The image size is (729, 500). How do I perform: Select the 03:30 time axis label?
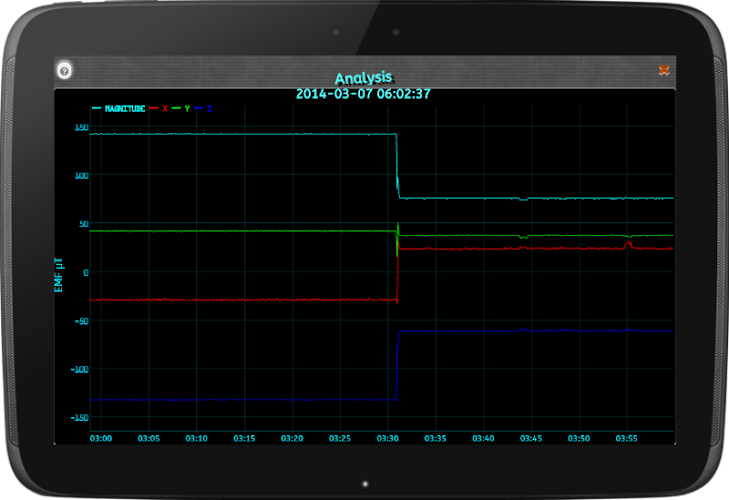tap(387, 438)
